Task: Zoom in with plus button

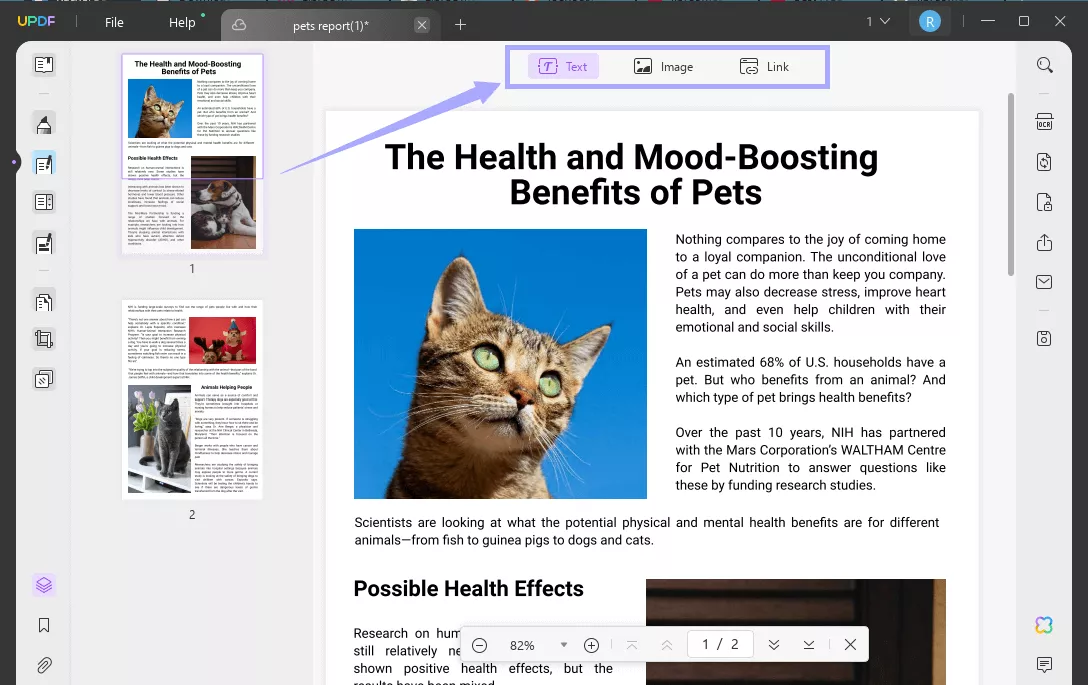Action: [x=591, y=645]
